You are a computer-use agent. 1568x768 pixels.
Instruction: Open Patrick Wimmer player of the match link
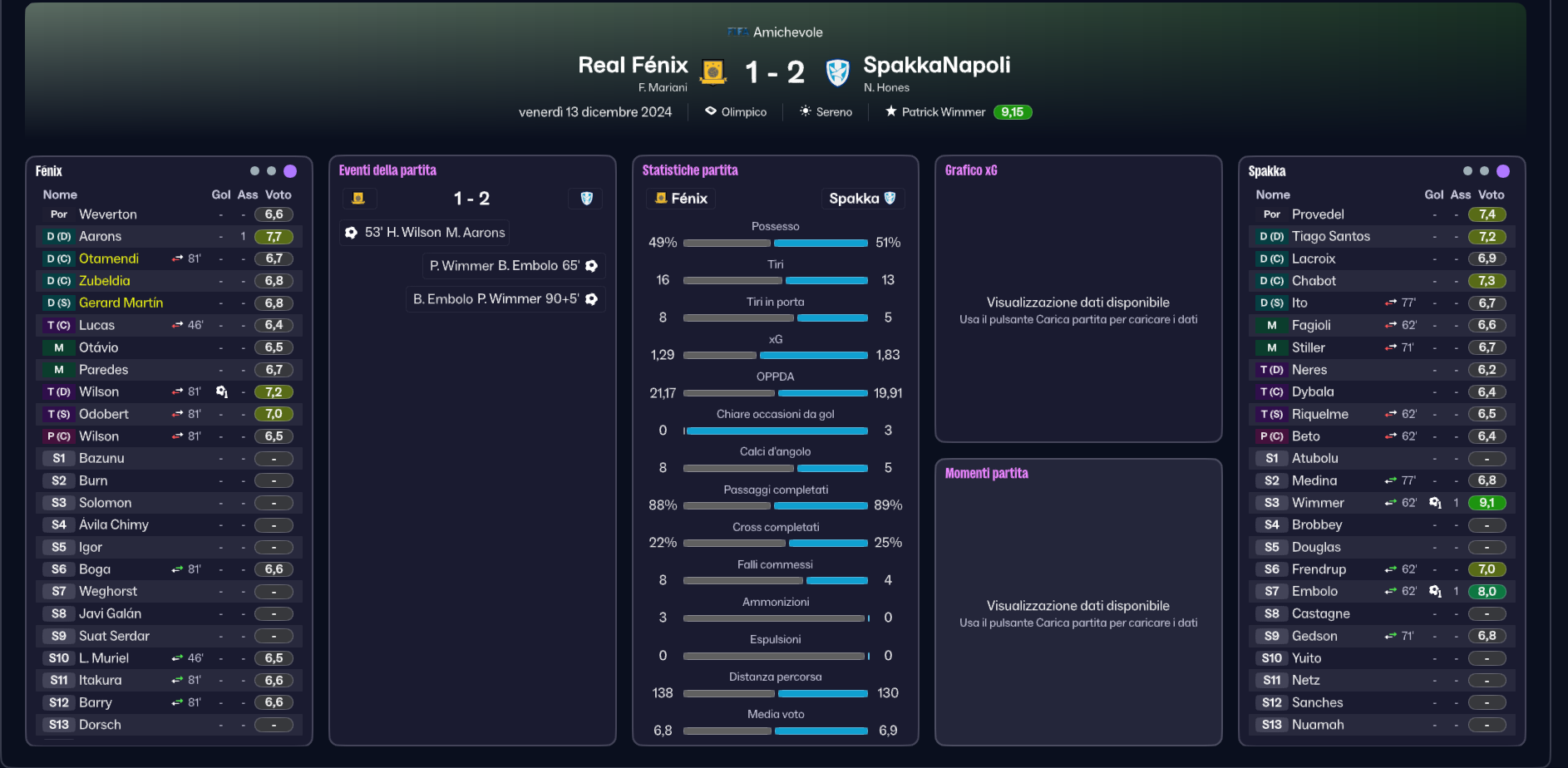[944, 112]
